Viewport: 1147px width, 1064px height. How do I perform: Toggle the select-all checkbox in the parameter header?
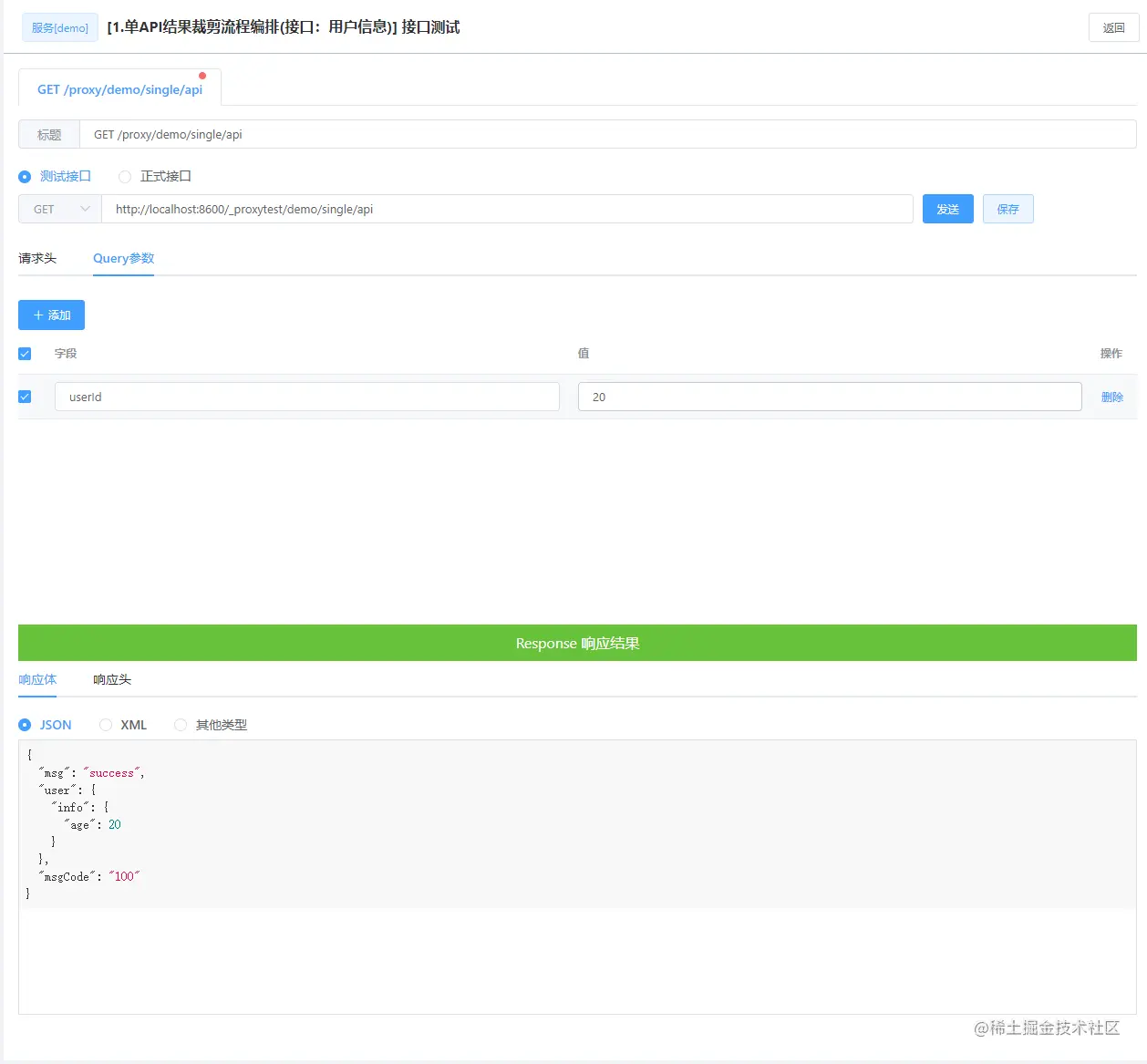(x=25, y=353)
